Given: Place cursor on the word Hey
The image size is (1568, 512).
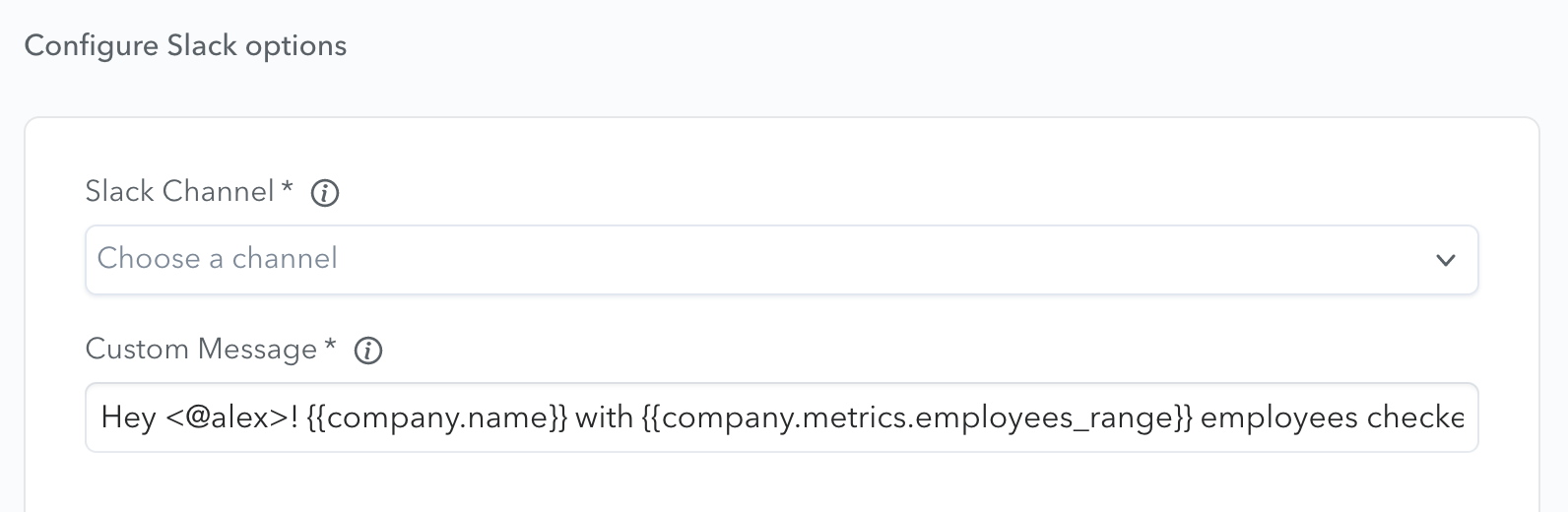Looking at the screenshot, I should pos(129,417).
